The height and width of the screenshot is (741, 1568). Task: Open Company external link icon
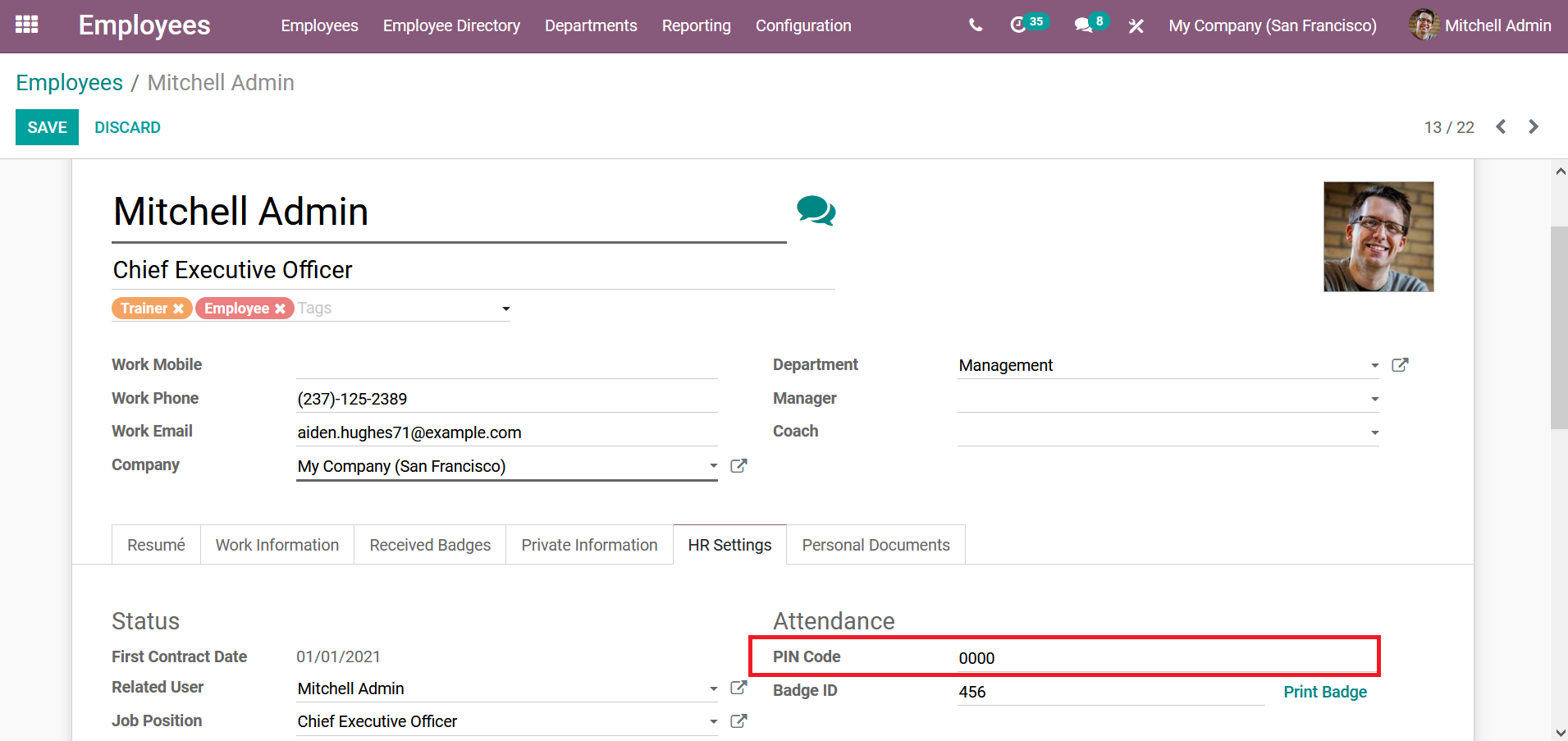click(x=738, y=466)
